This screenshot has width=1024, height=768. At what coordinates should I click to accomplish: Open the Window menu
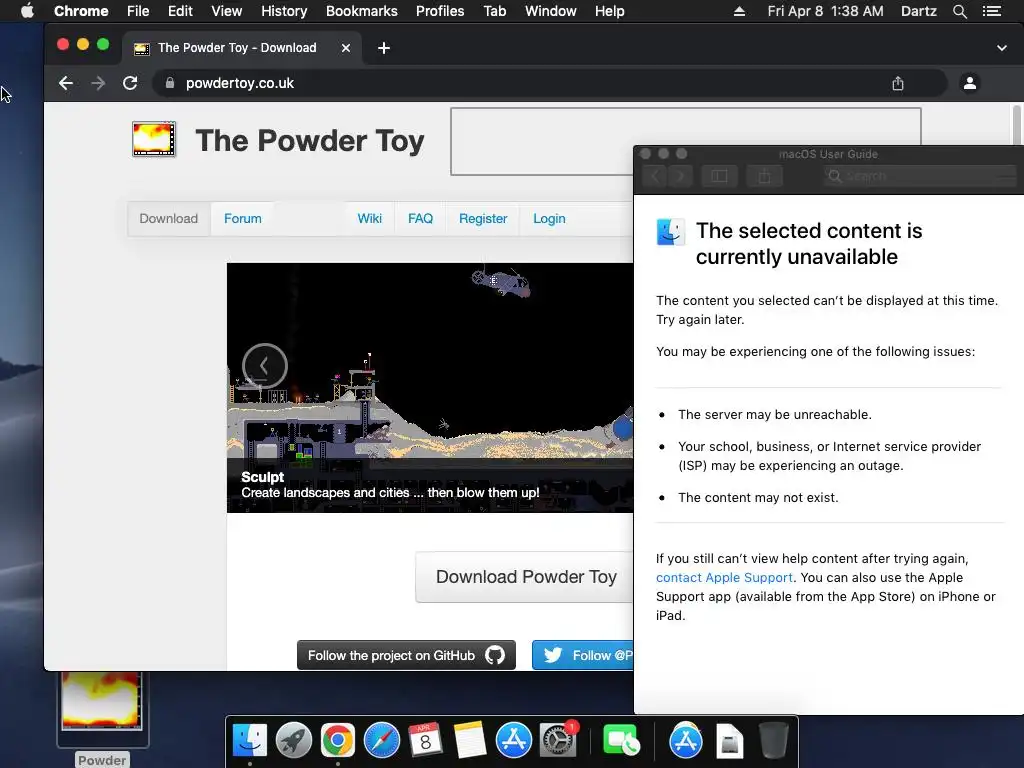[551, 11]
